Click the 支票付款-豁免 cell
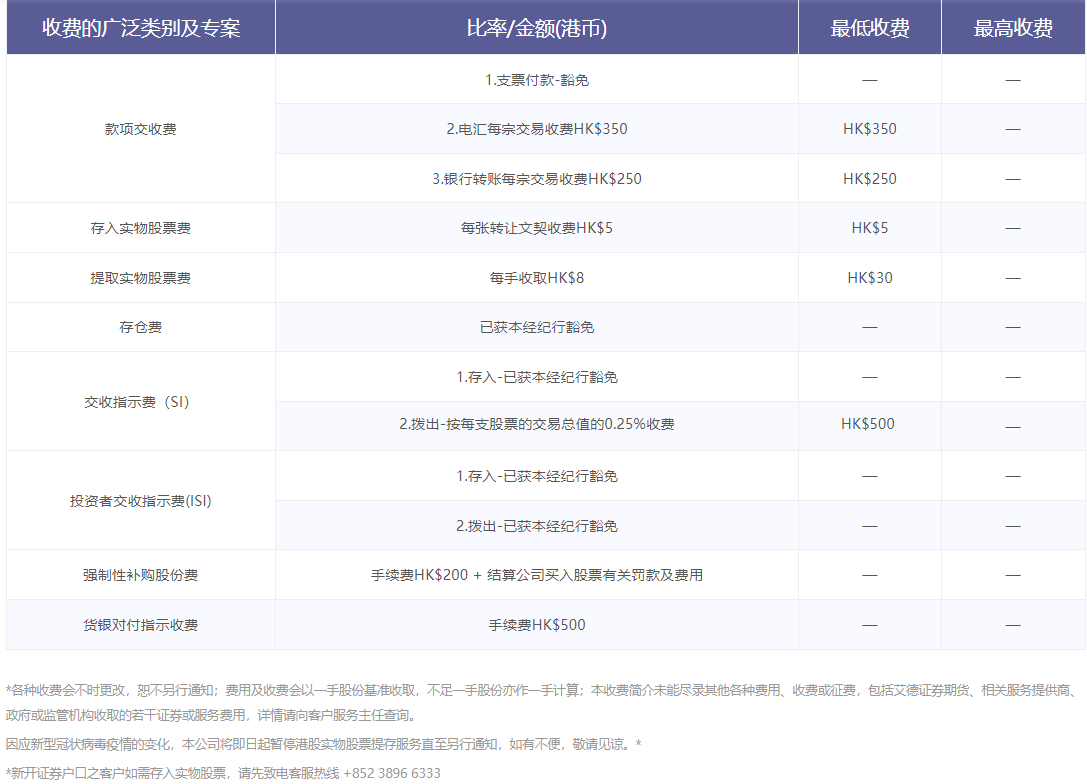 click(536, 78)
